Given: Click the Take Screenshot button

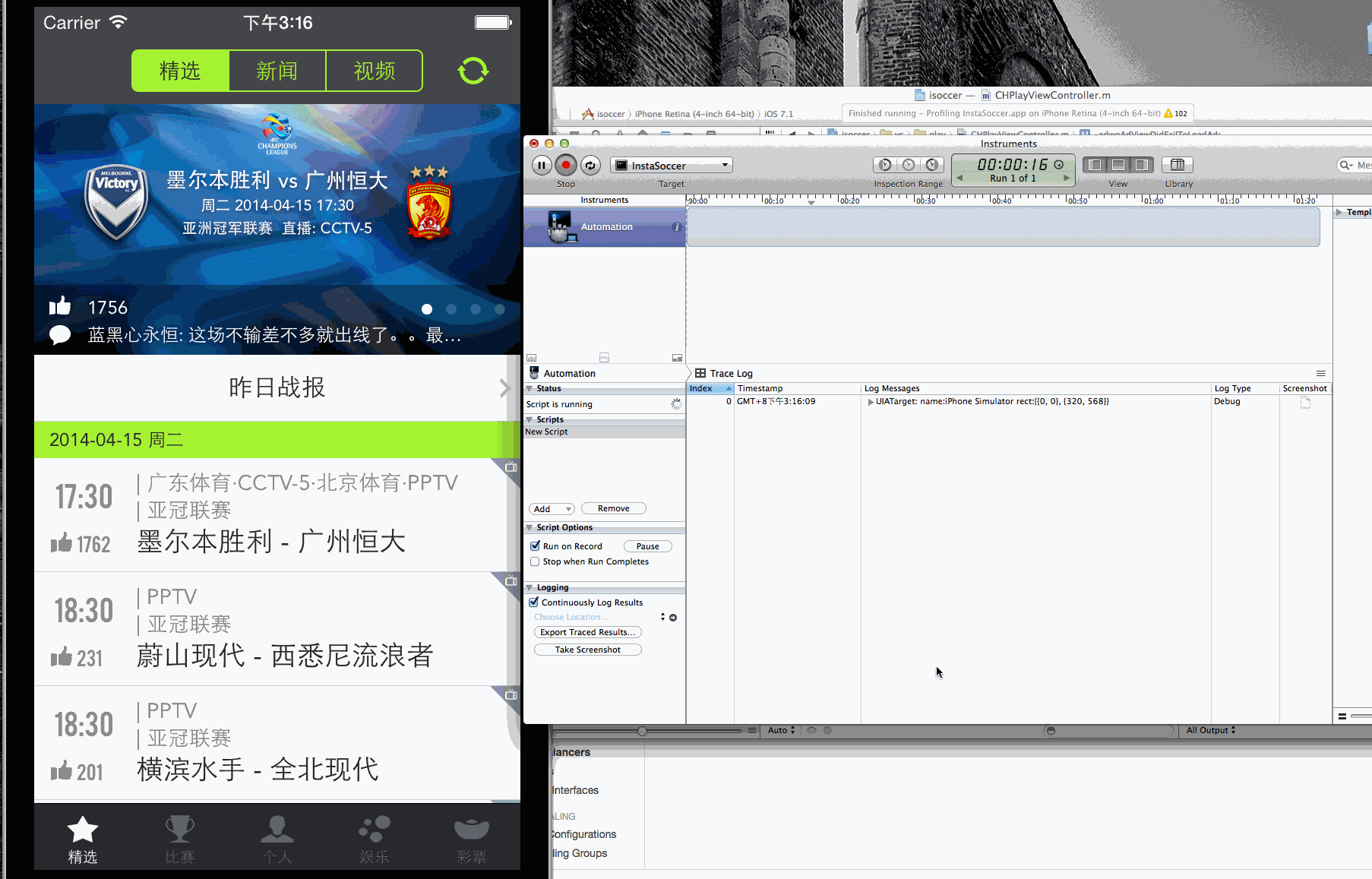Looking at the screenshot, I should point(587,649).
